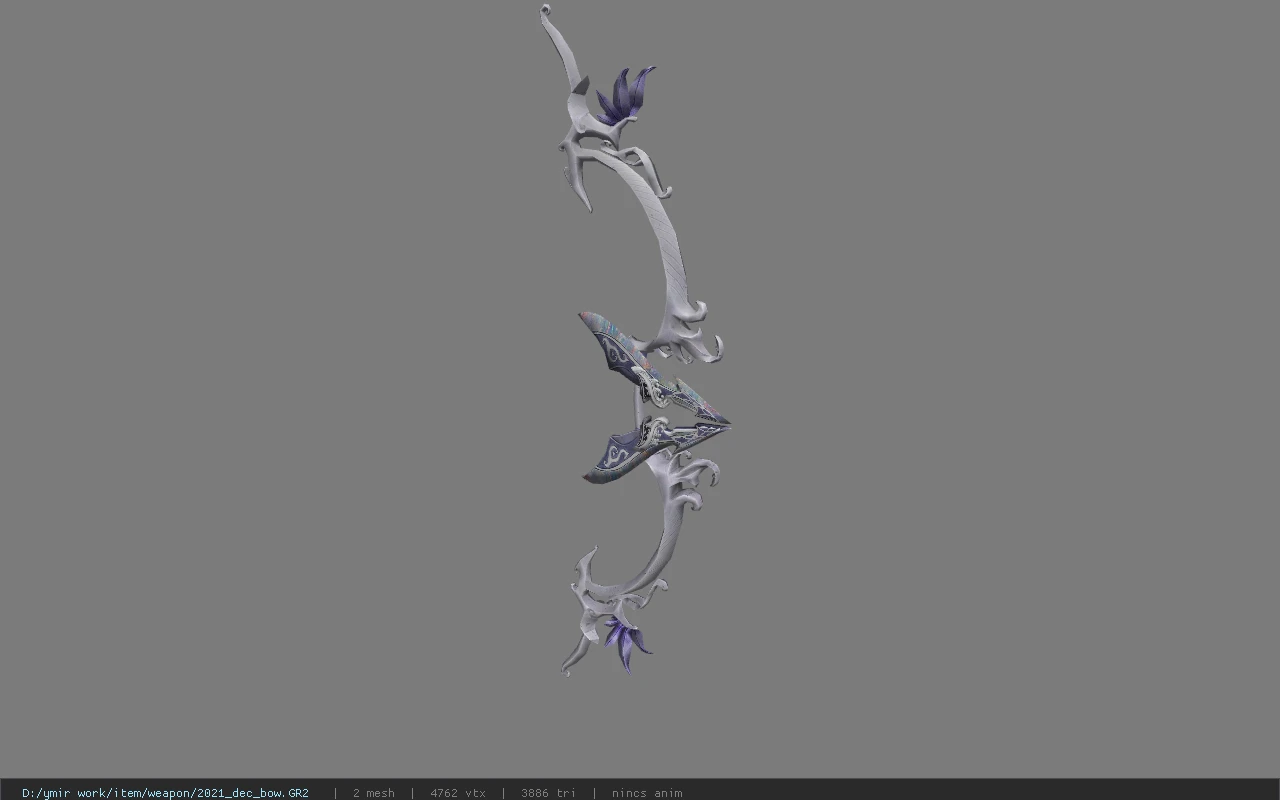Image resolution: width=1280 pixels, height=800 pixels.
Task: Click the '2 mesh' status entry
Action: (x=373, y=793)
